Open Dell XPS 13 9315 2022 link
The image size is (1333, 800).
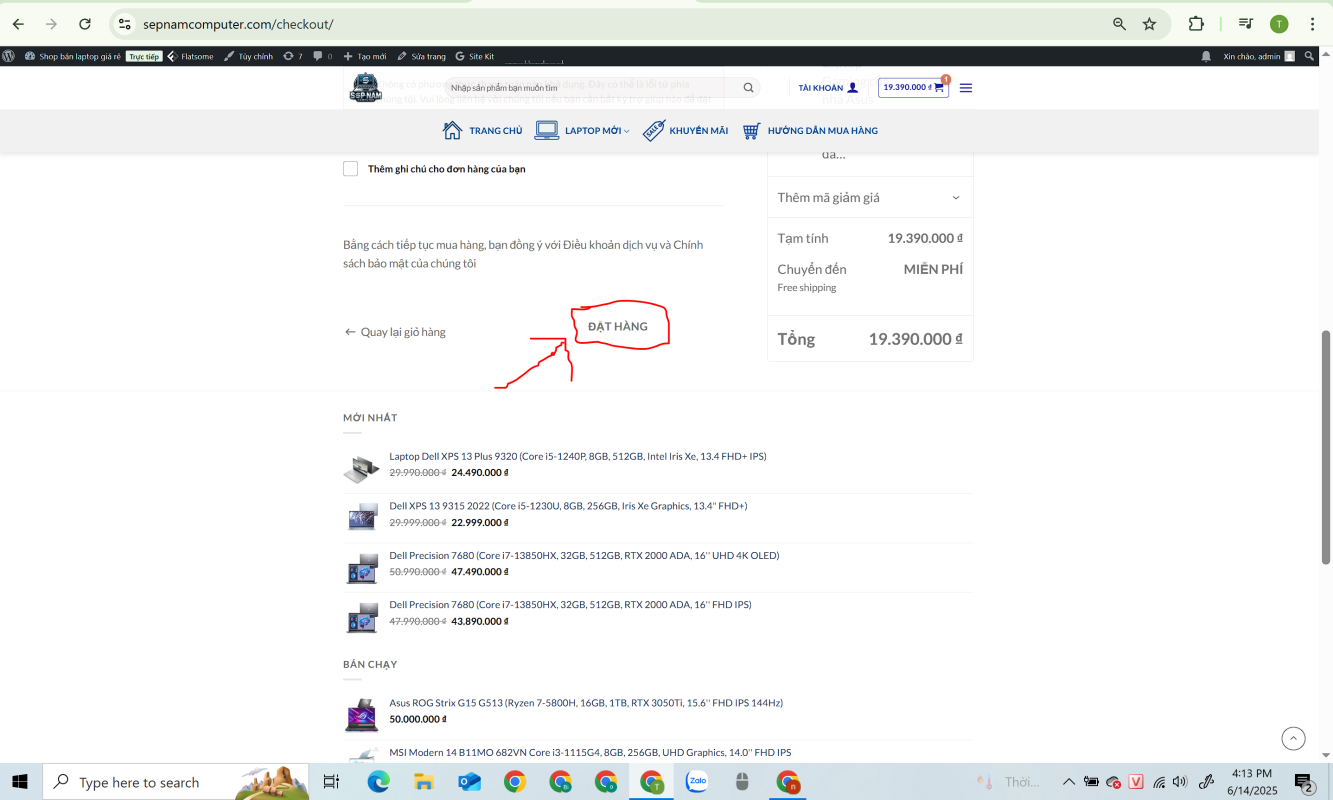click(568, 506)
